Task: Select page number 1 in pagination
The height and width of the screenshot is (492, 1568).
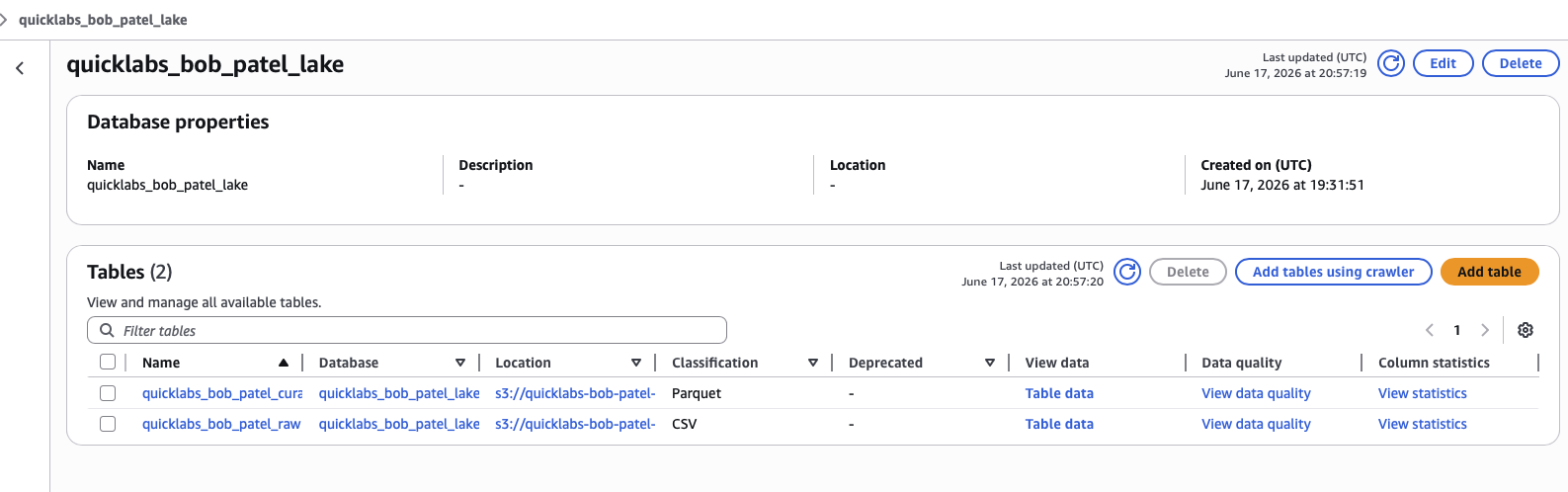Action: point(1457,330)
